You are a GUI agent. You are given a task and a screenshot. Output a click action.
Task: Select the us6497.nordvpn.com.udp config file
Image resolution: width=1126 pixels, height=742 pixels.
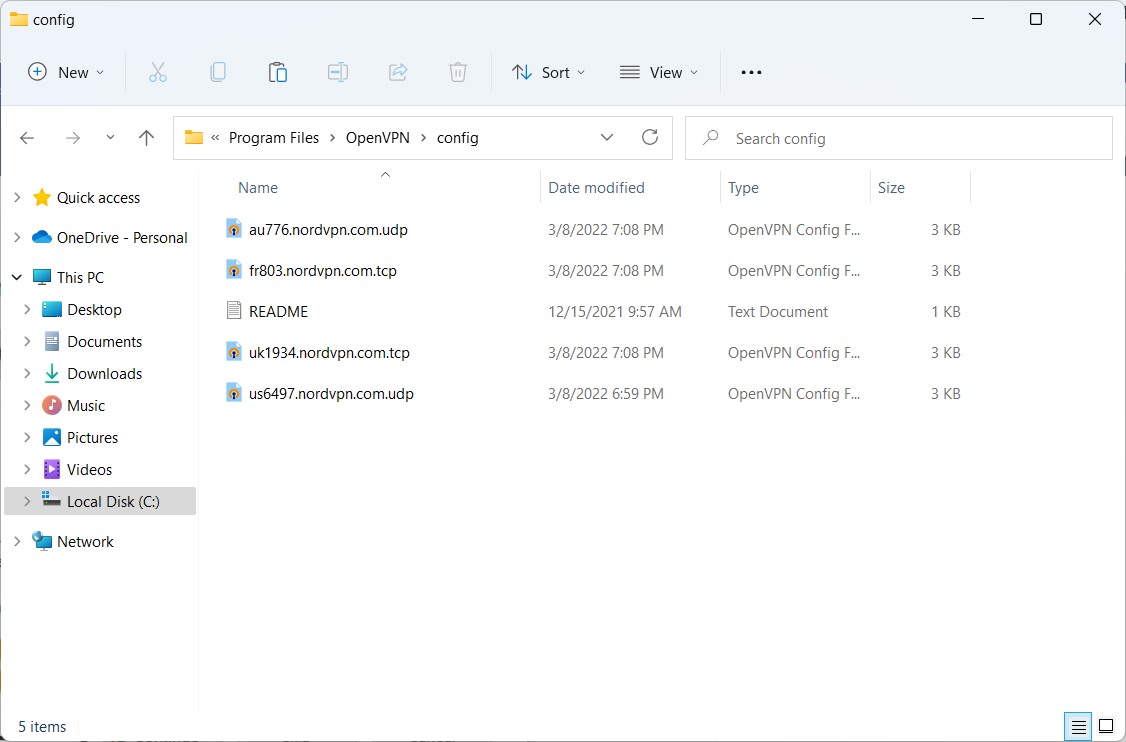pos(331,394)
